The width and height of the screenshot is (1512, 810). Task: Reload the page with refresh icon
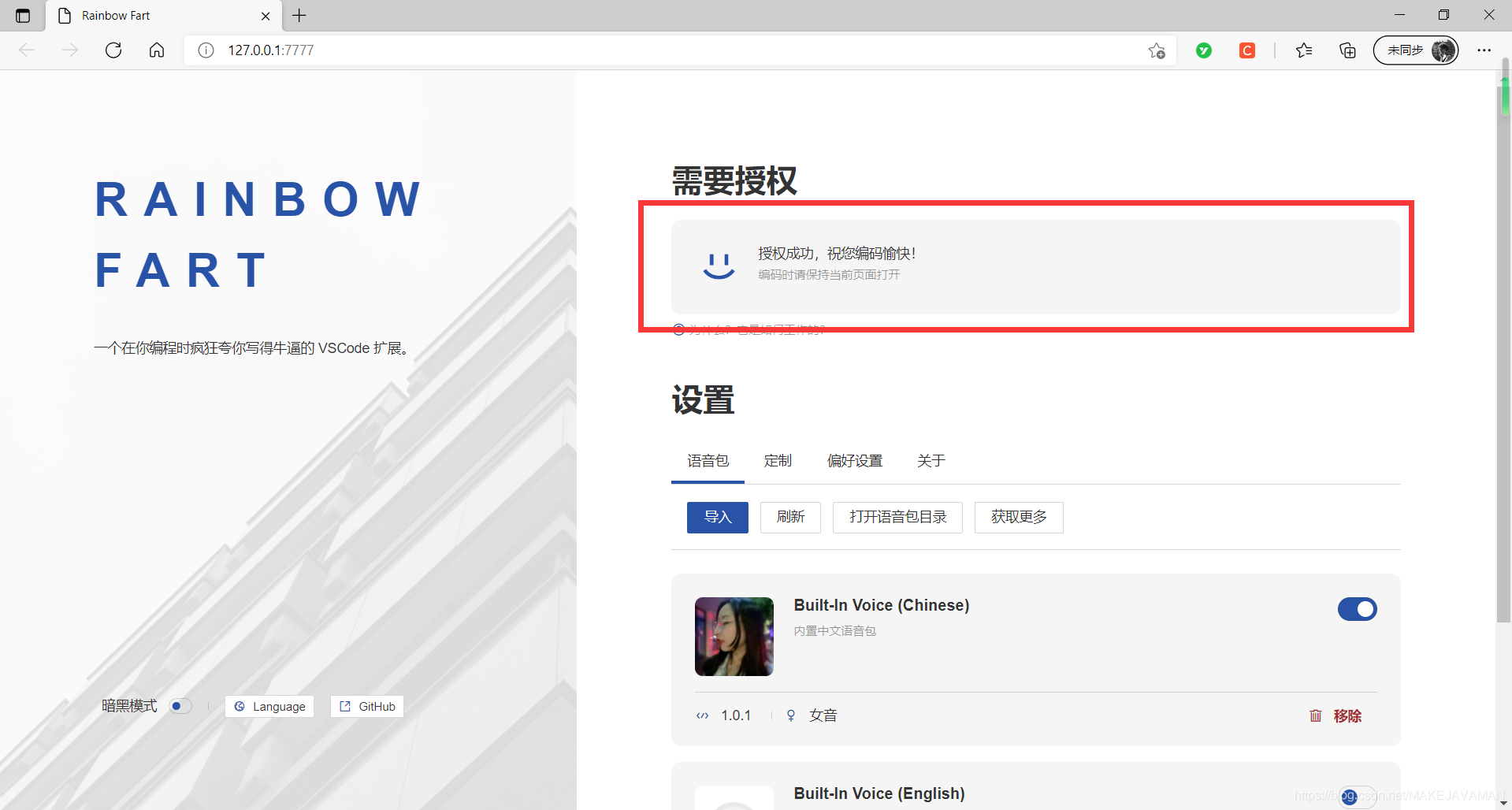point(113,50)
